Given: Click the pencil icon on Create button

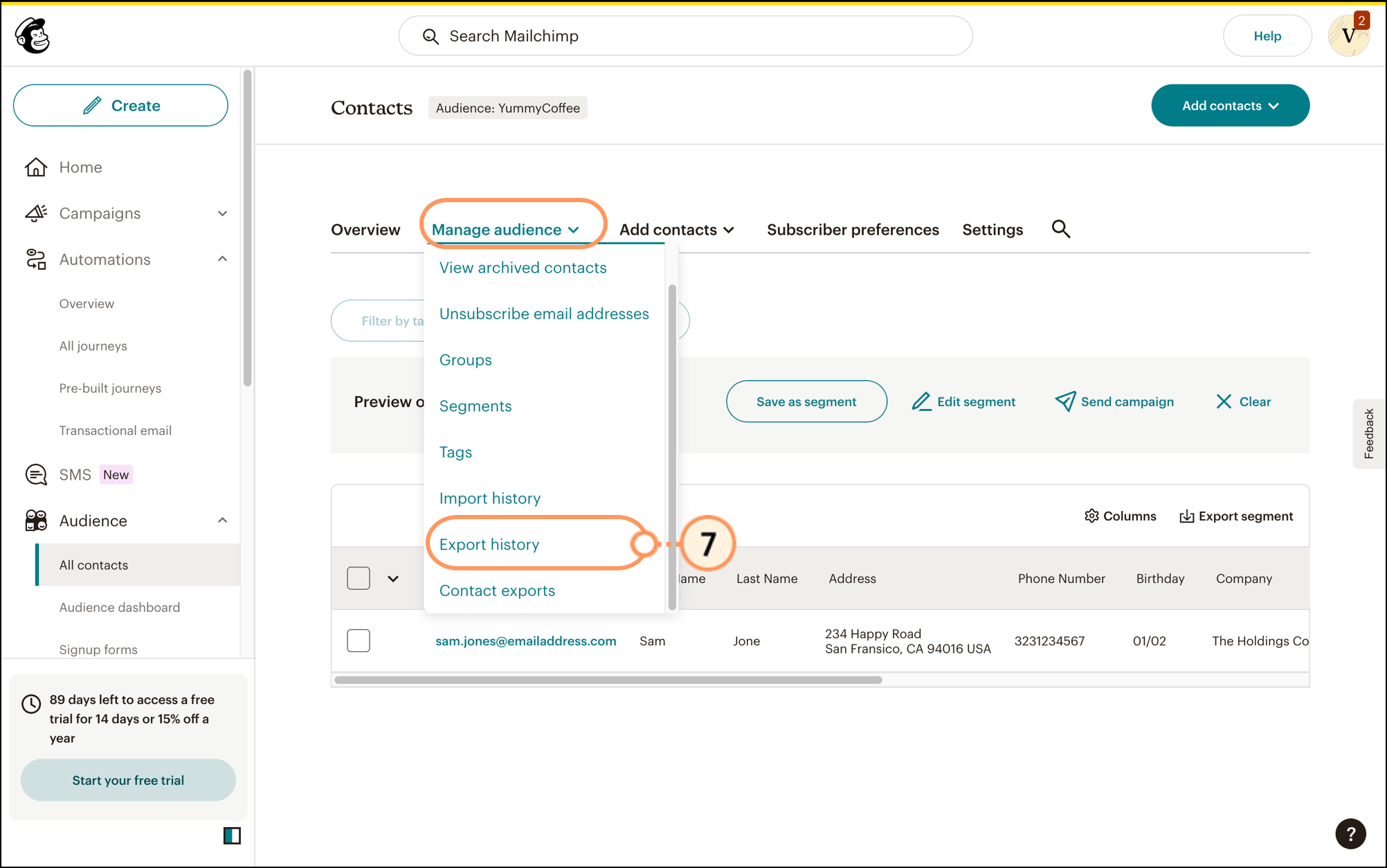Looking at the screenshot, I should [92, 105].
